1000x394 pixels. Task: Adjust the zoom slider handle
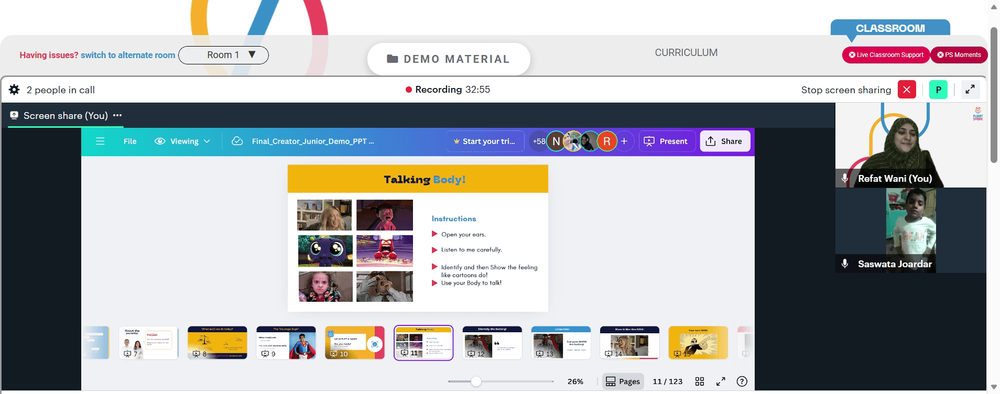476,381
